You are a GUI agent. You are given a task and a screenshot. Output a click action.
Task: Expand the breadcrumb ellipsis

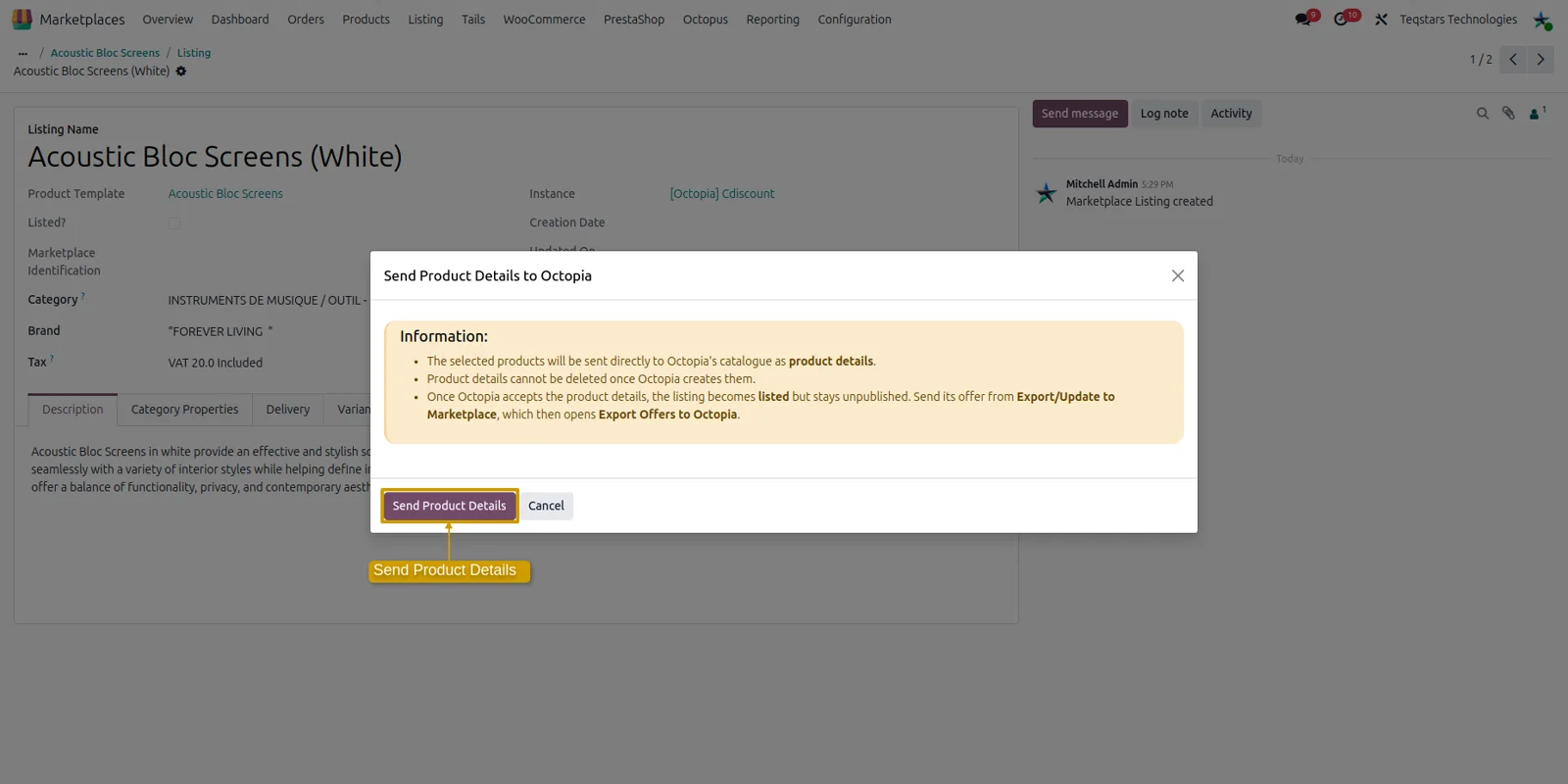23,54
